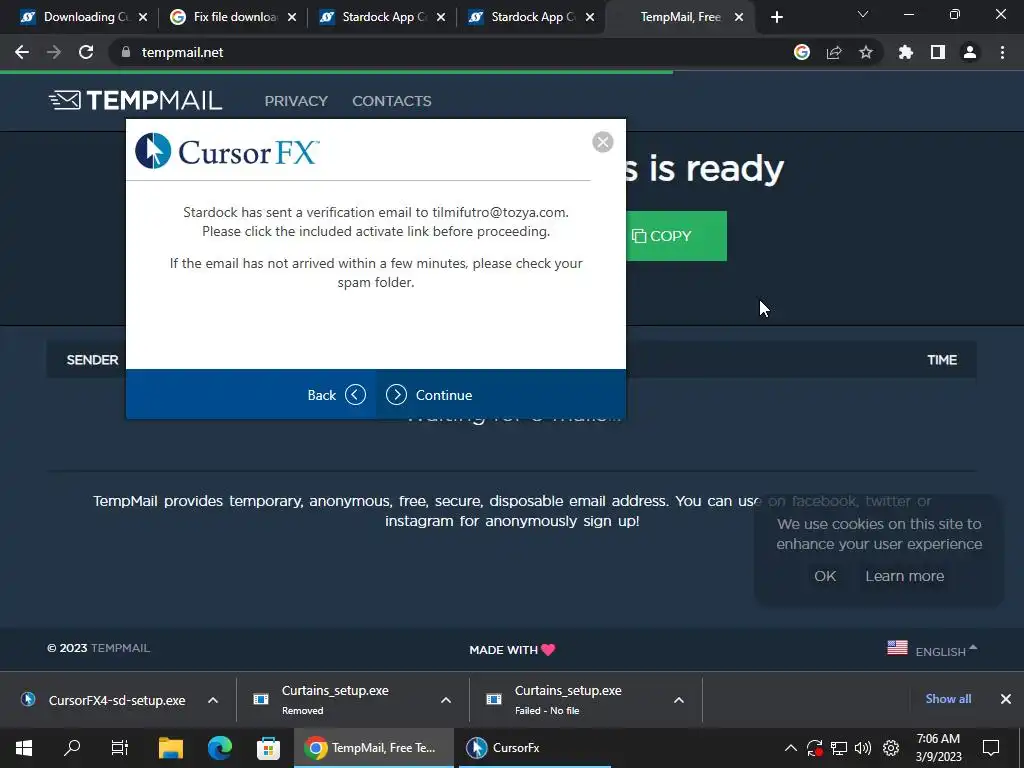
Task: Open a new browser tab
Action: (776, 17)
